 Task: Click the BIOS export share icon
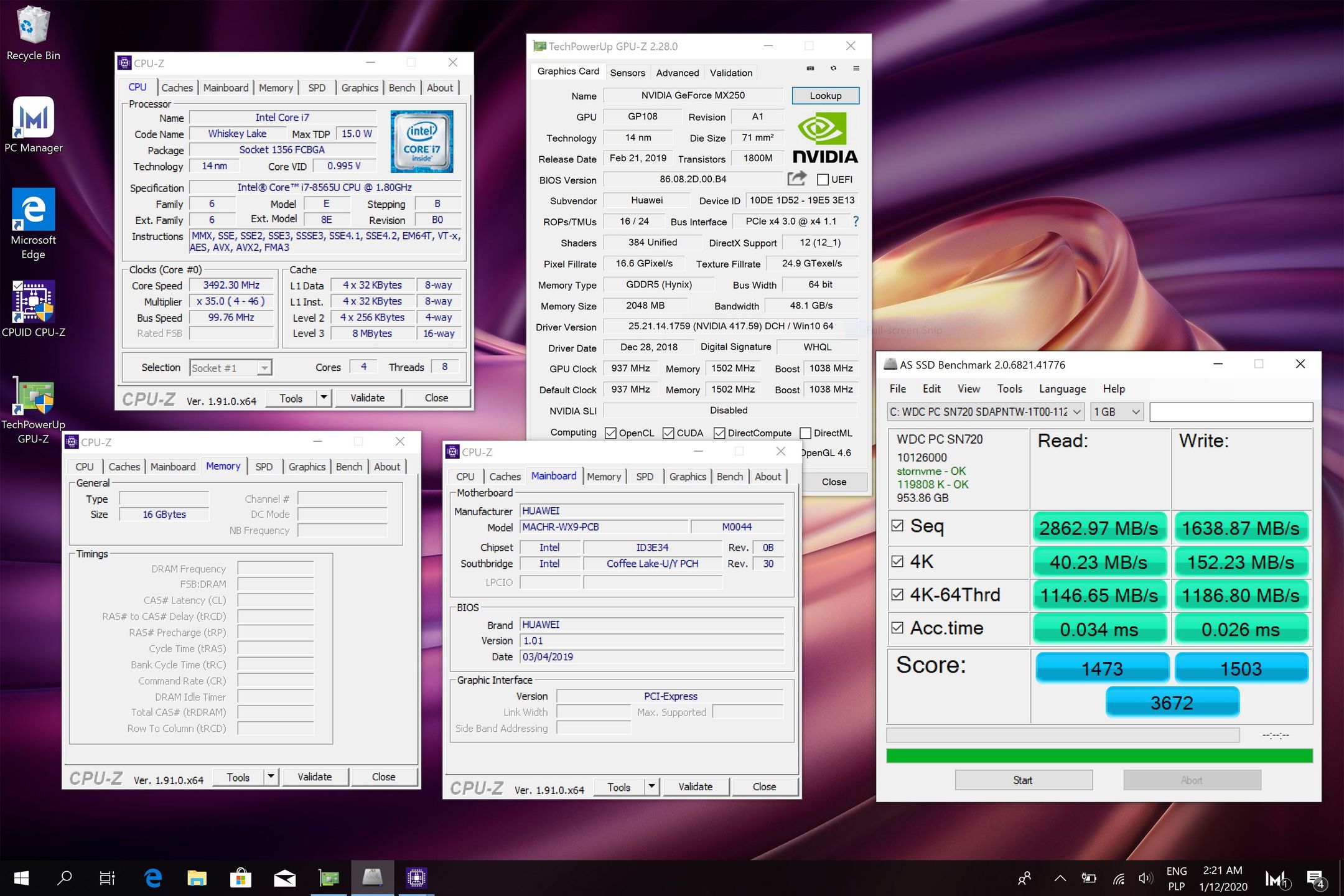(x=796, y=179)
